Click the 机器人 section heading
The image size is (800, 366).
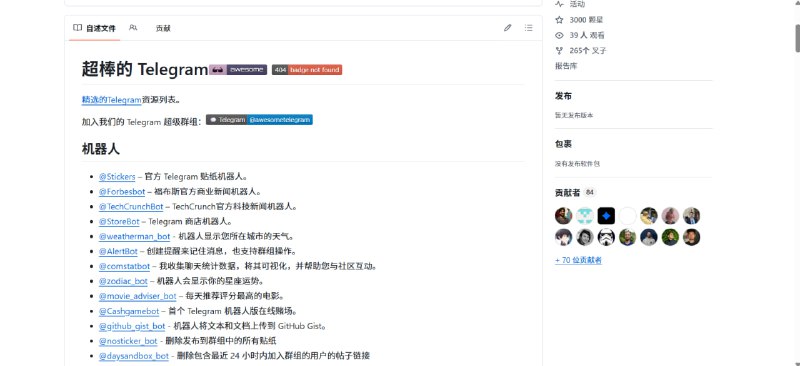click(x=101, y=149)
